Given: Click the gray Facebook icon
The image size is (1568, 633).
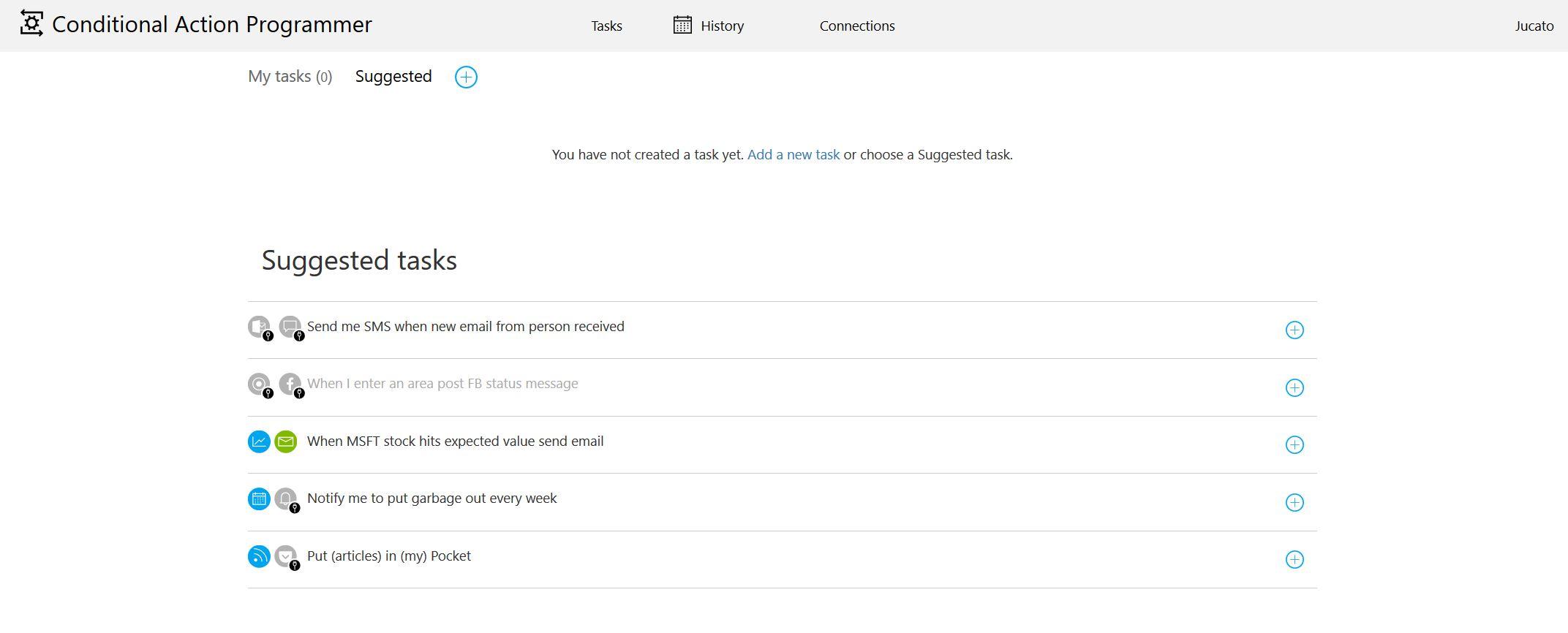Looking at the screenshot, I should (290, 384).
